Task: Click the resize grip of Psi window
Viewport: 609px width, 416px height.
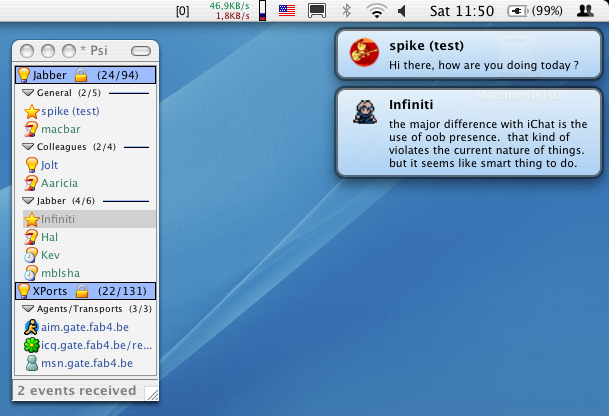Action: 152,394
